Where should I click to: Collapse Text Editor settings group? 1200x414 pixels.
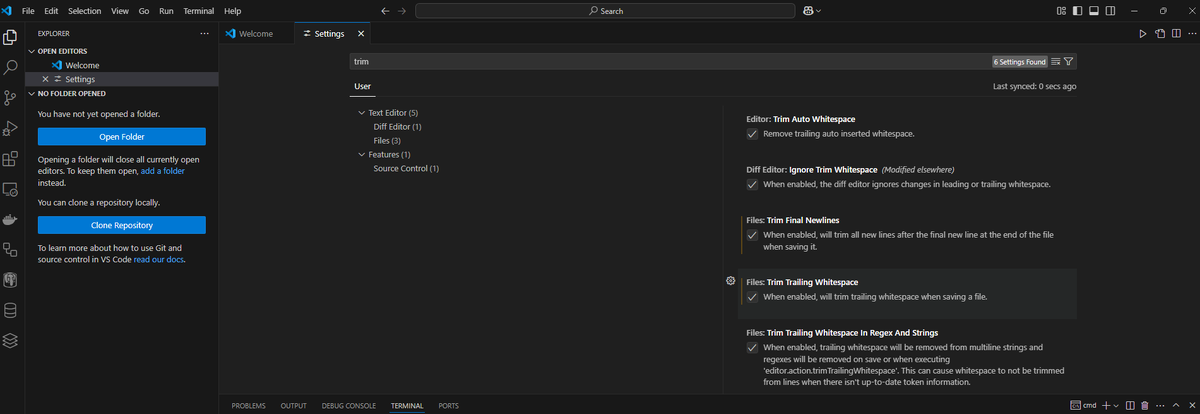[x=362, y=113]
